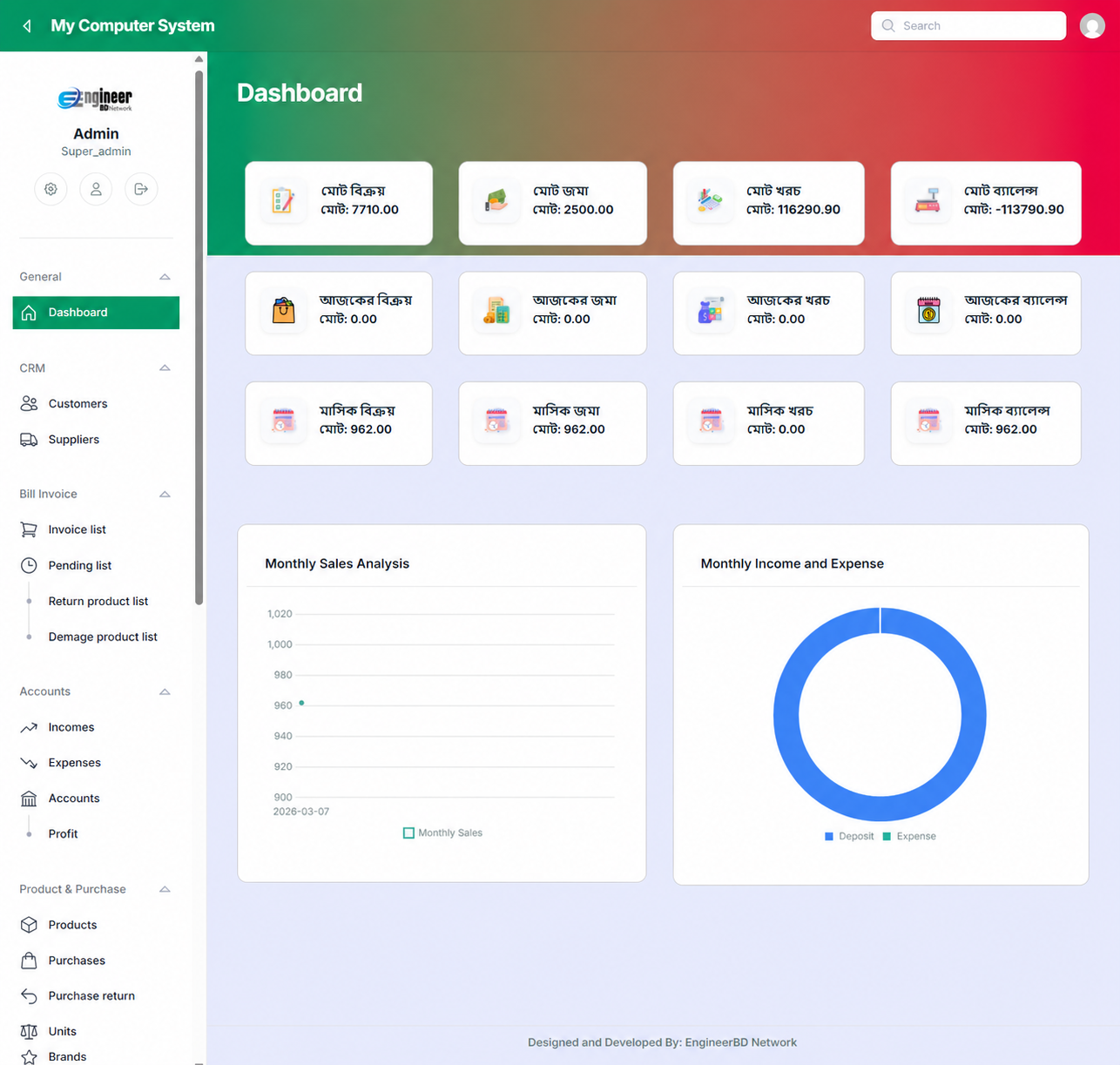The width and height of the screenshot is (1120, 1065).
Task: Open the Profit link under Accounts
Action: click(63, 833)
